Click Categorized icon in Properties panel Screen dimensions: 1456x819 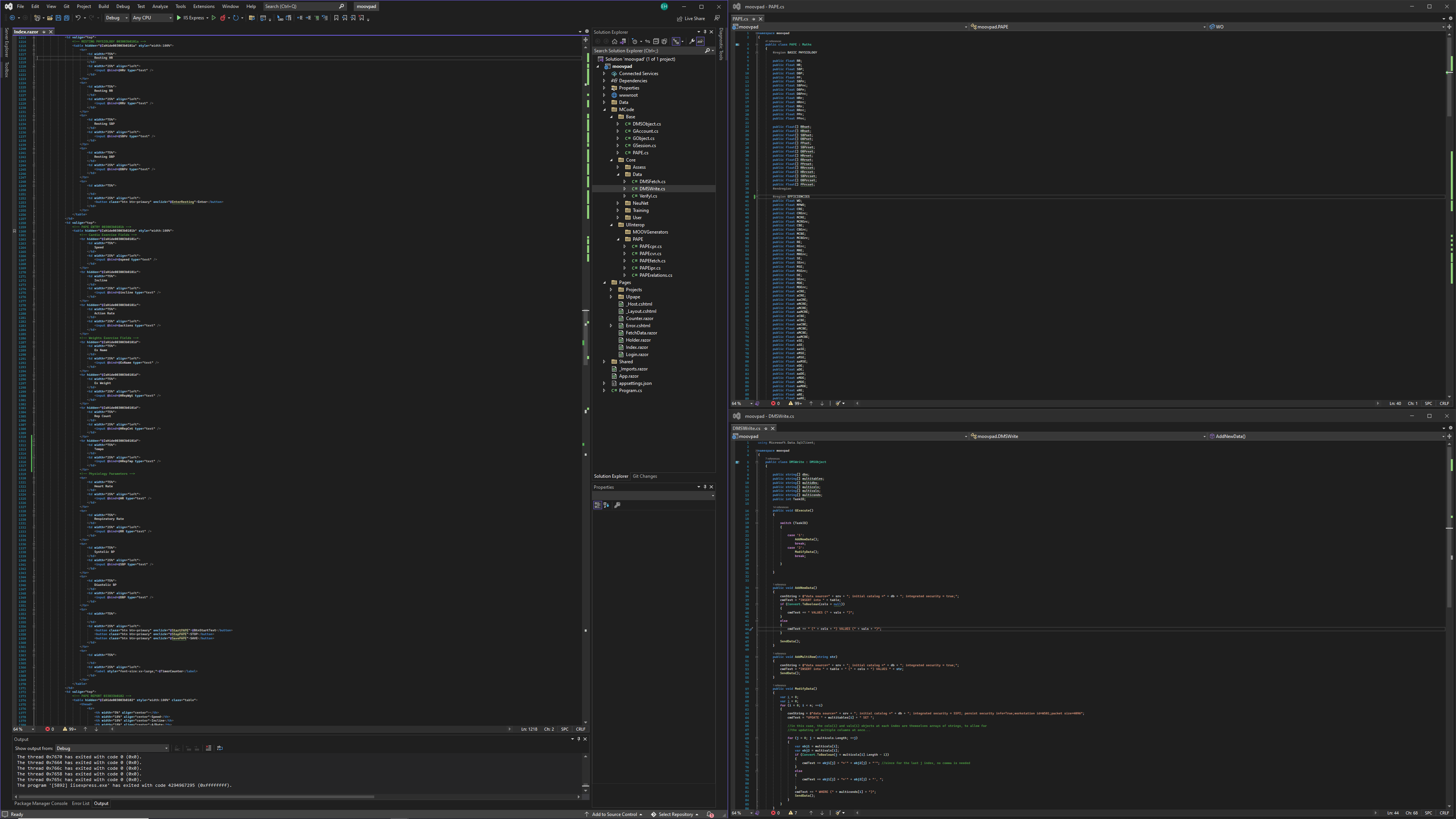[x=598, y=505]
